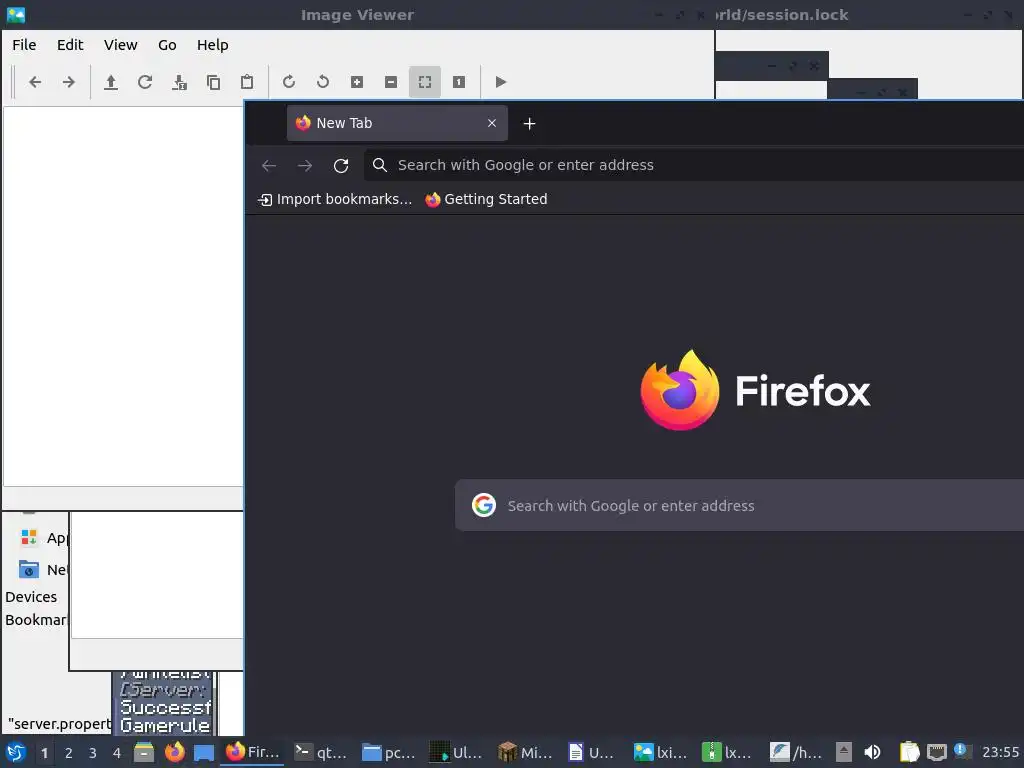
Task: Select the Ap… Applications sidebar entry in file manager
Action: point(43,538)
